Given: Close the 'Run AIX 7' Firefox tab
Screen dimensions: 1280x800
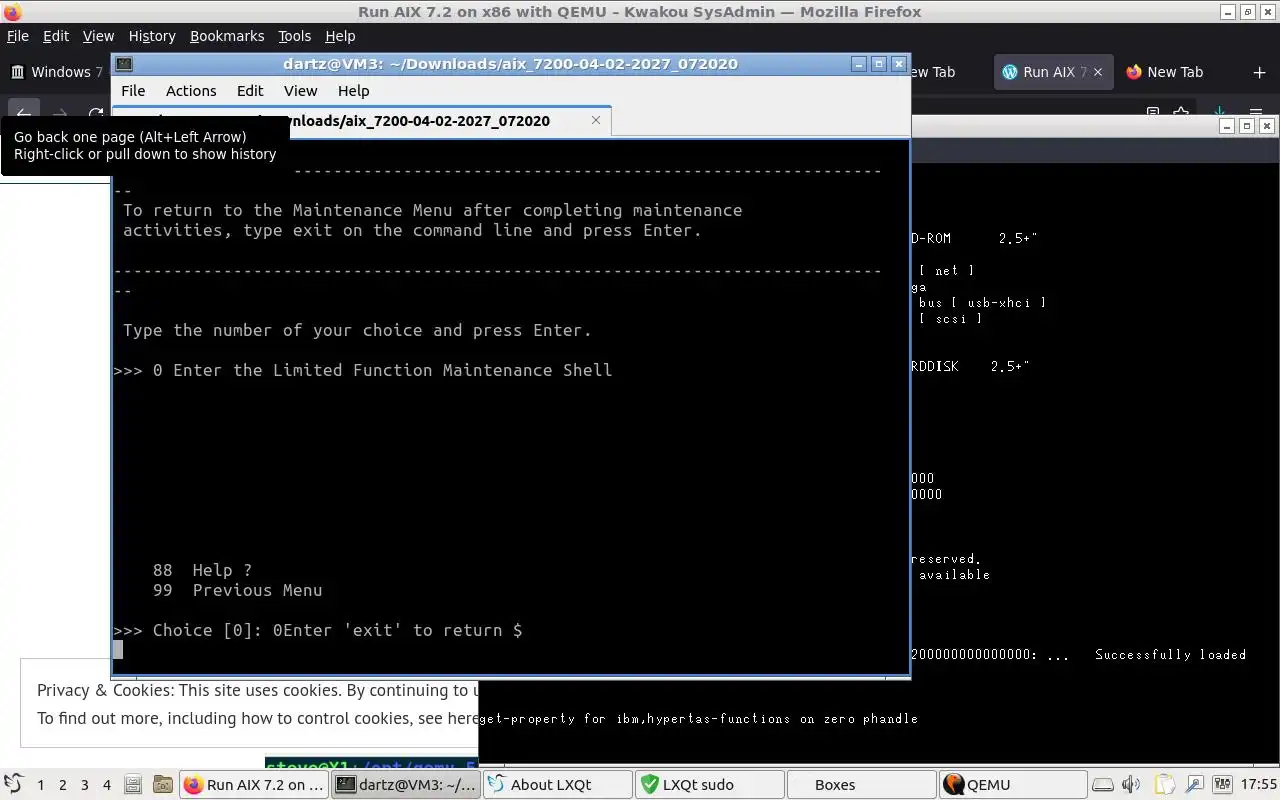Looking at the screenshot, I should coord(1098,72).
